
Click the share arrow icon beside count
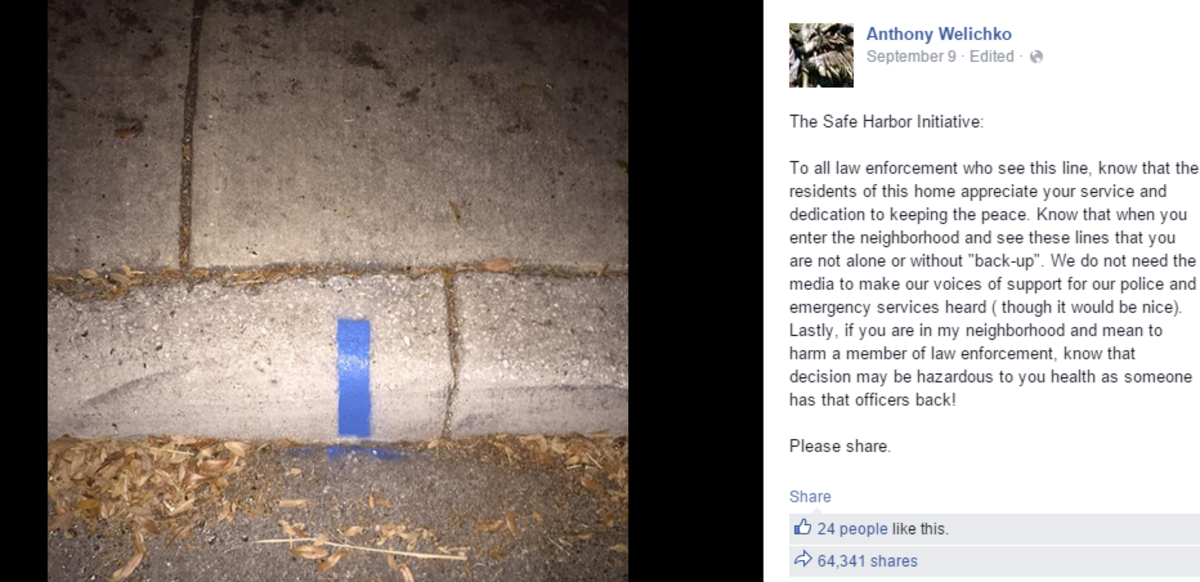pyautogui.click(x=802, y=560)
